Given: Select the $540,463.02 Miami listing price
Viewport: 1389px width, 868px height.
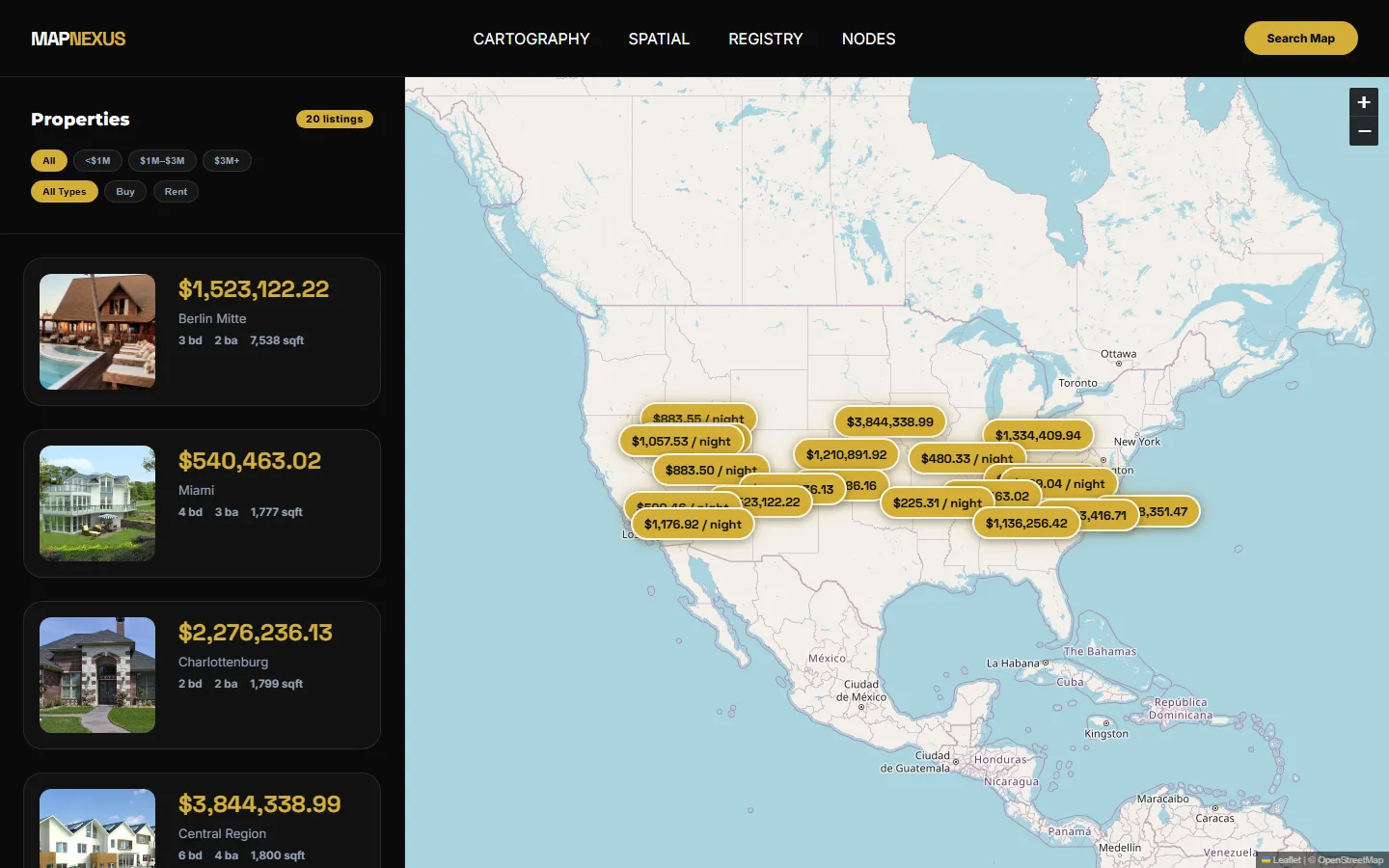Looking at the screenshot, I should pos(250,461).
